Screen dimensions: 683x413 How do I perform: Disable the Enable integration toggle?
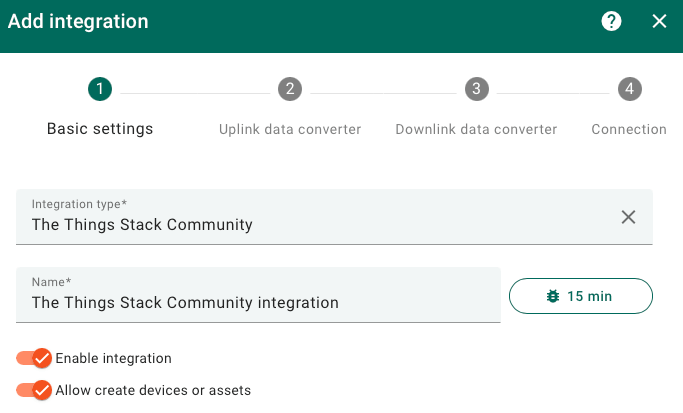34,358
